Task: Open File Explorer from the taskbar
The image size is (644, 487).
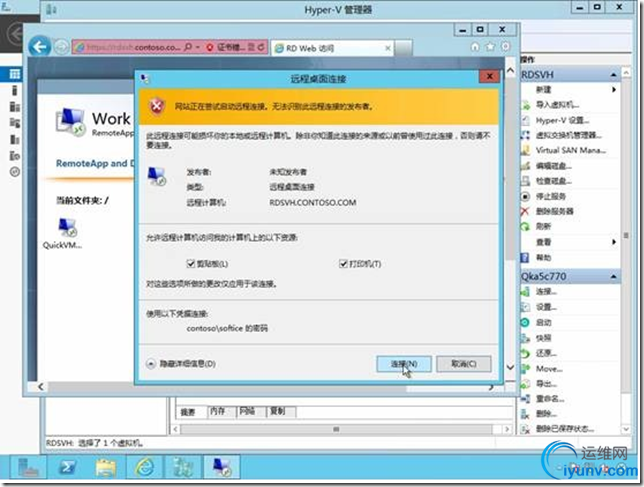Action: pyautogui.click(x=106, y=467)
